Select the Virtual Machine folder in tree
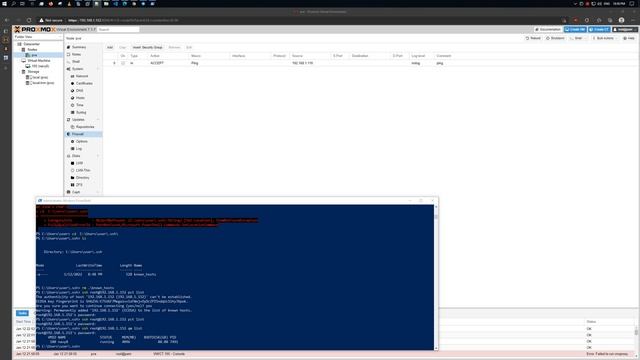The height and width of the screenshot is (360, 640). click(39, 61)
